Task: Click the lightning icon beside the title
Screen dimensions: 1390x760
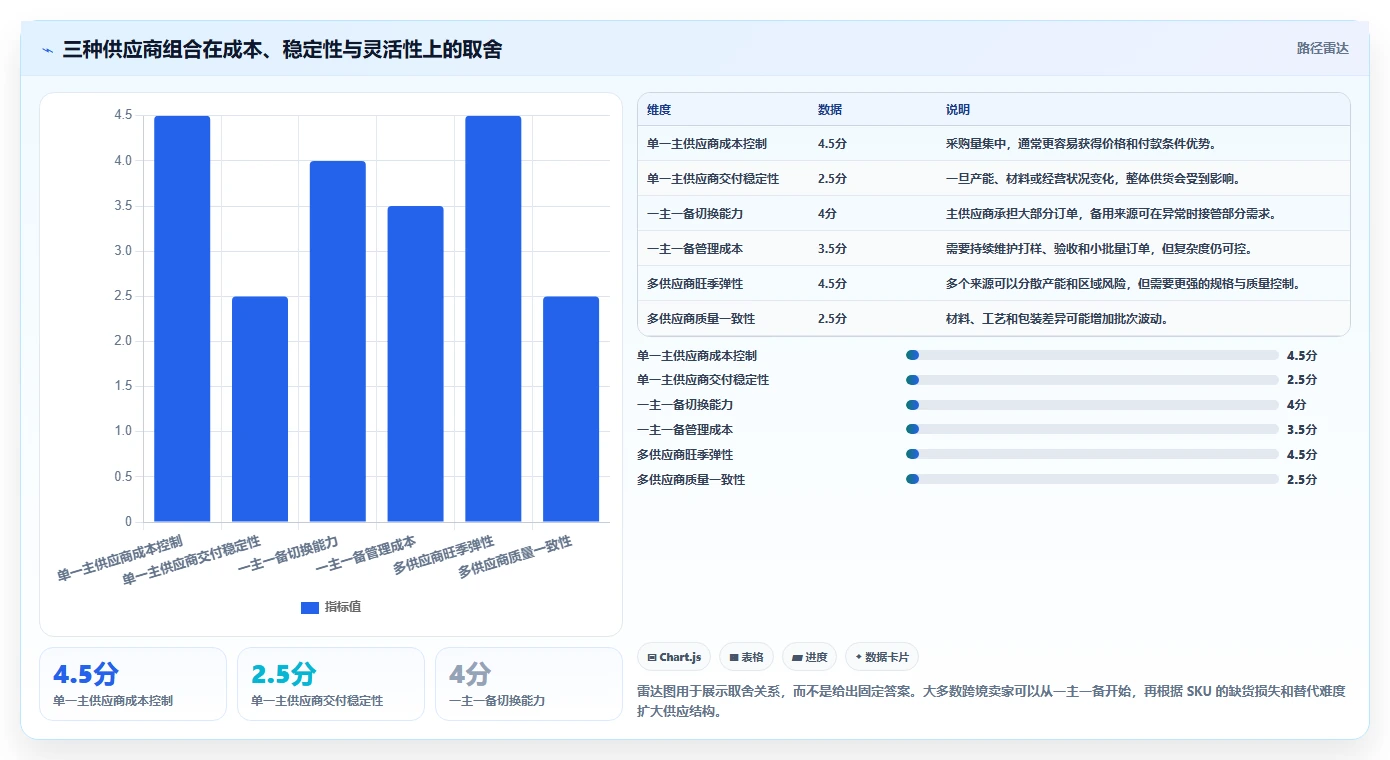Action: click(x=48, y=49)
